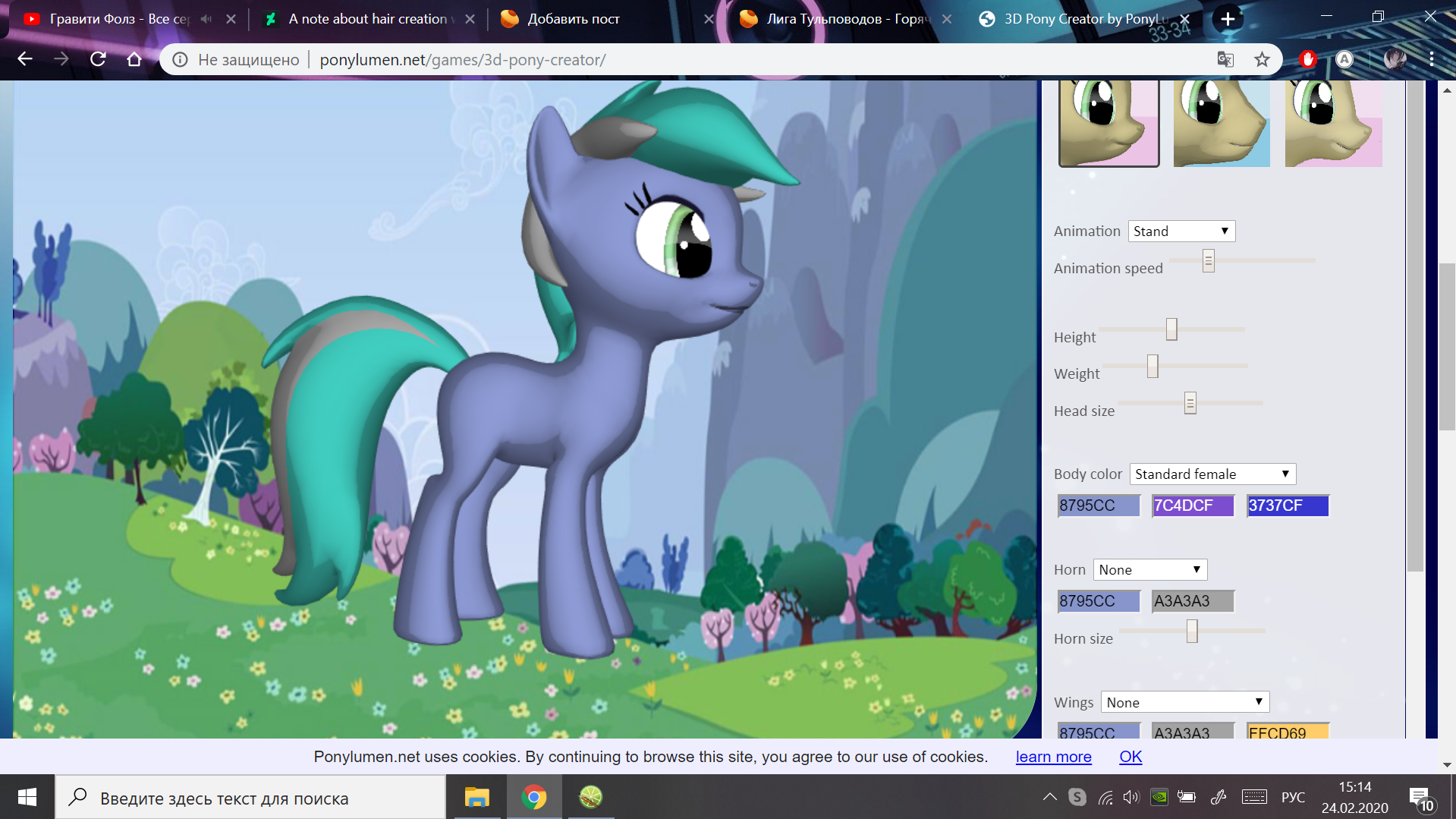
Task: Click the Windows taskbar search box
Action: click(x=250, y=797)
